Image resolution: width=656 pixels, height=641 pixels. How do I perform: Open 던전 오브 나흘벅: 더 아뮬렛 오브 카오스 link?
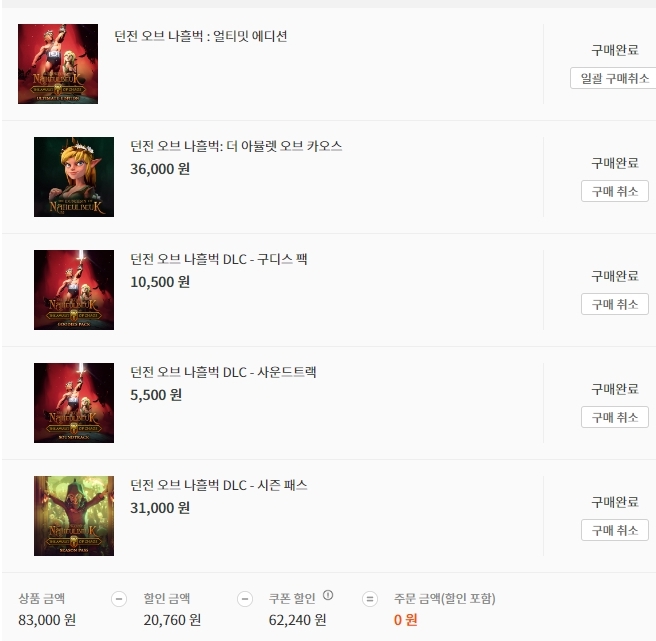point(236,146)
